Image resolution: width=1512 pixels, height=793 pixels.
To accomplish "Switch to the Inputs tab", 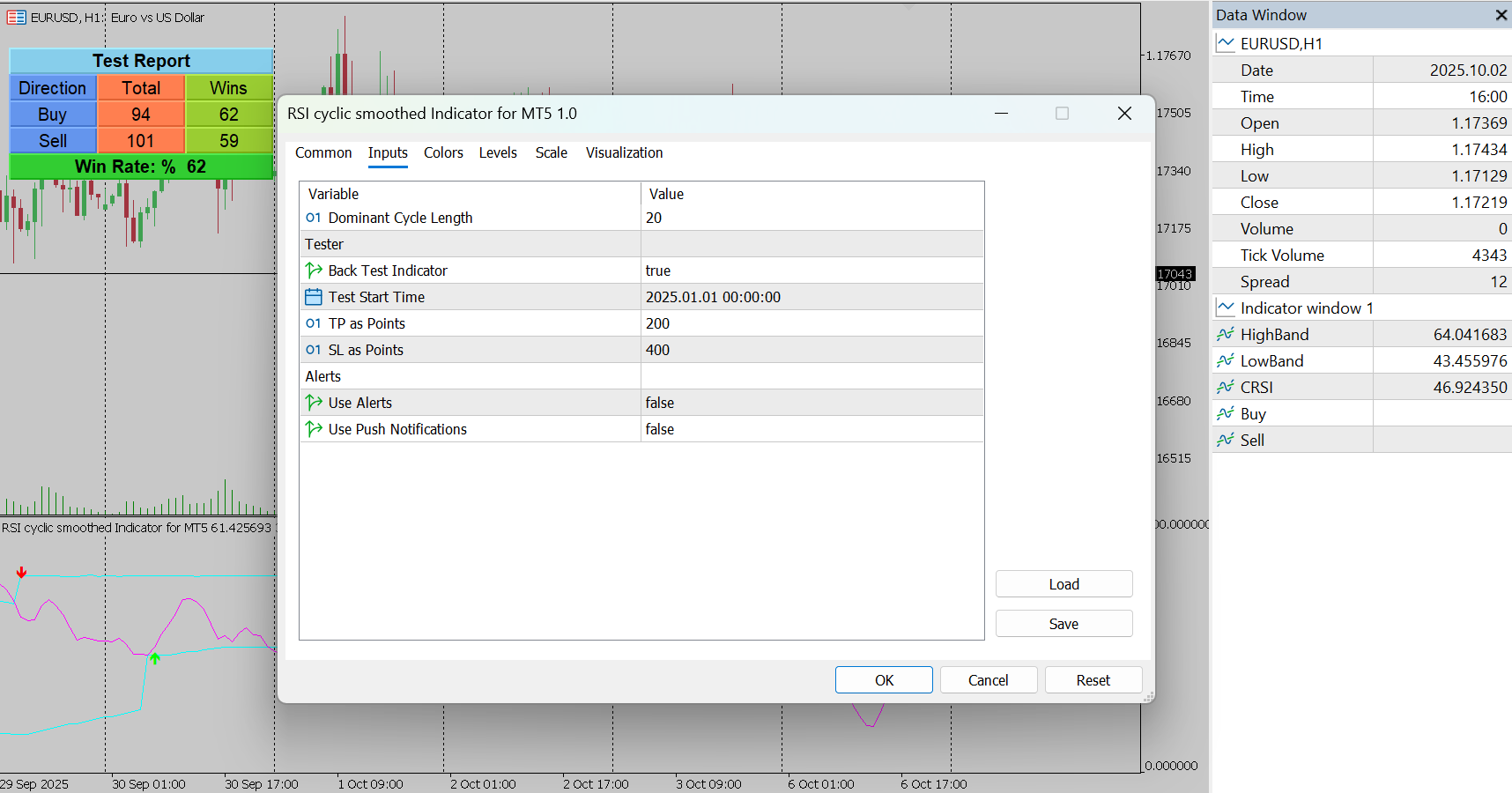I will [x=388, y=152].
